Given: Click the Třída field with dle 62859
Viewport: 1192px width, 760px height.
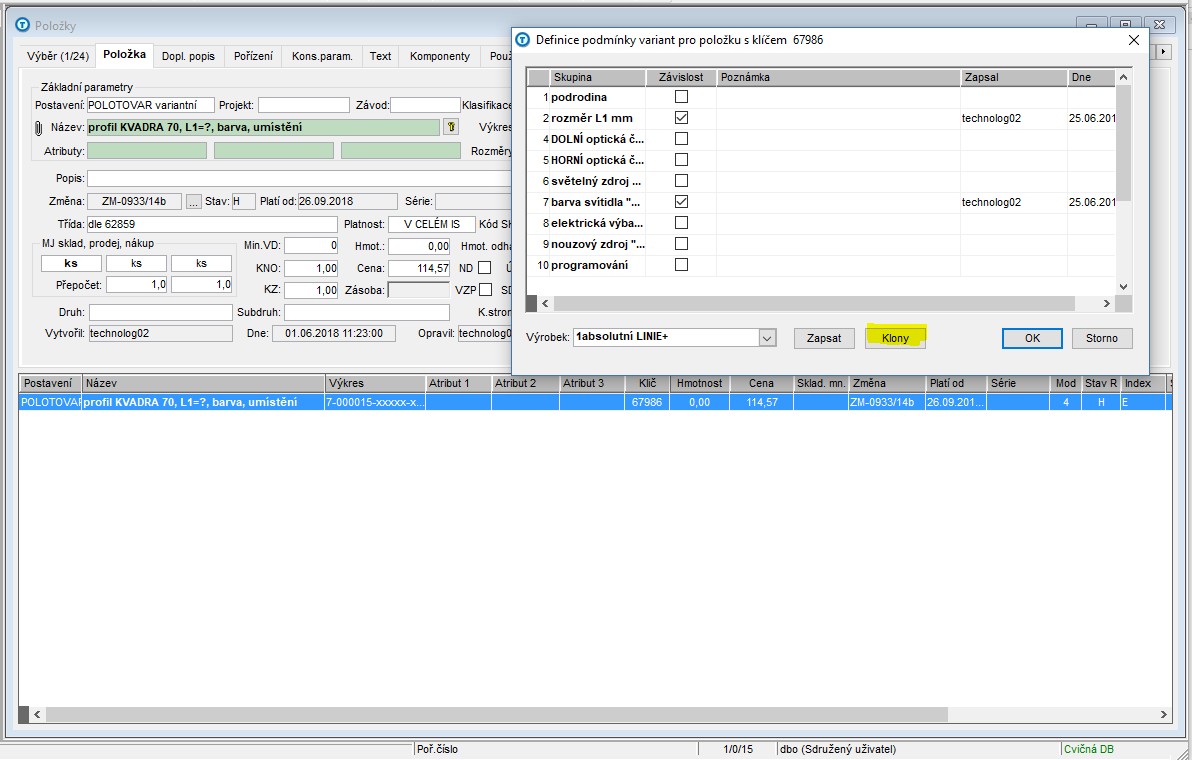Looking at the screenshot, I should (212, 224).
